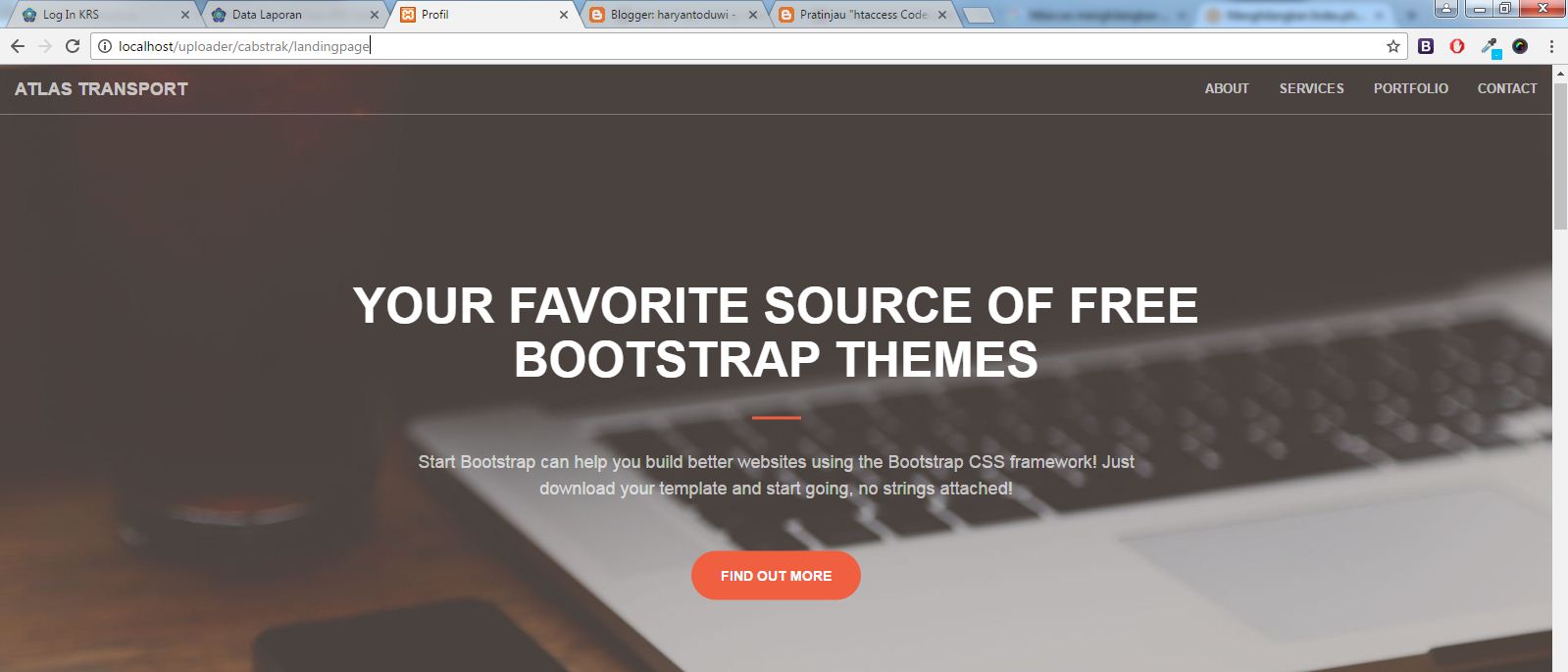This screenshot has height=672, width=1568.
Task: Go to the ABOUT section link
Action: click(1227, 88)
